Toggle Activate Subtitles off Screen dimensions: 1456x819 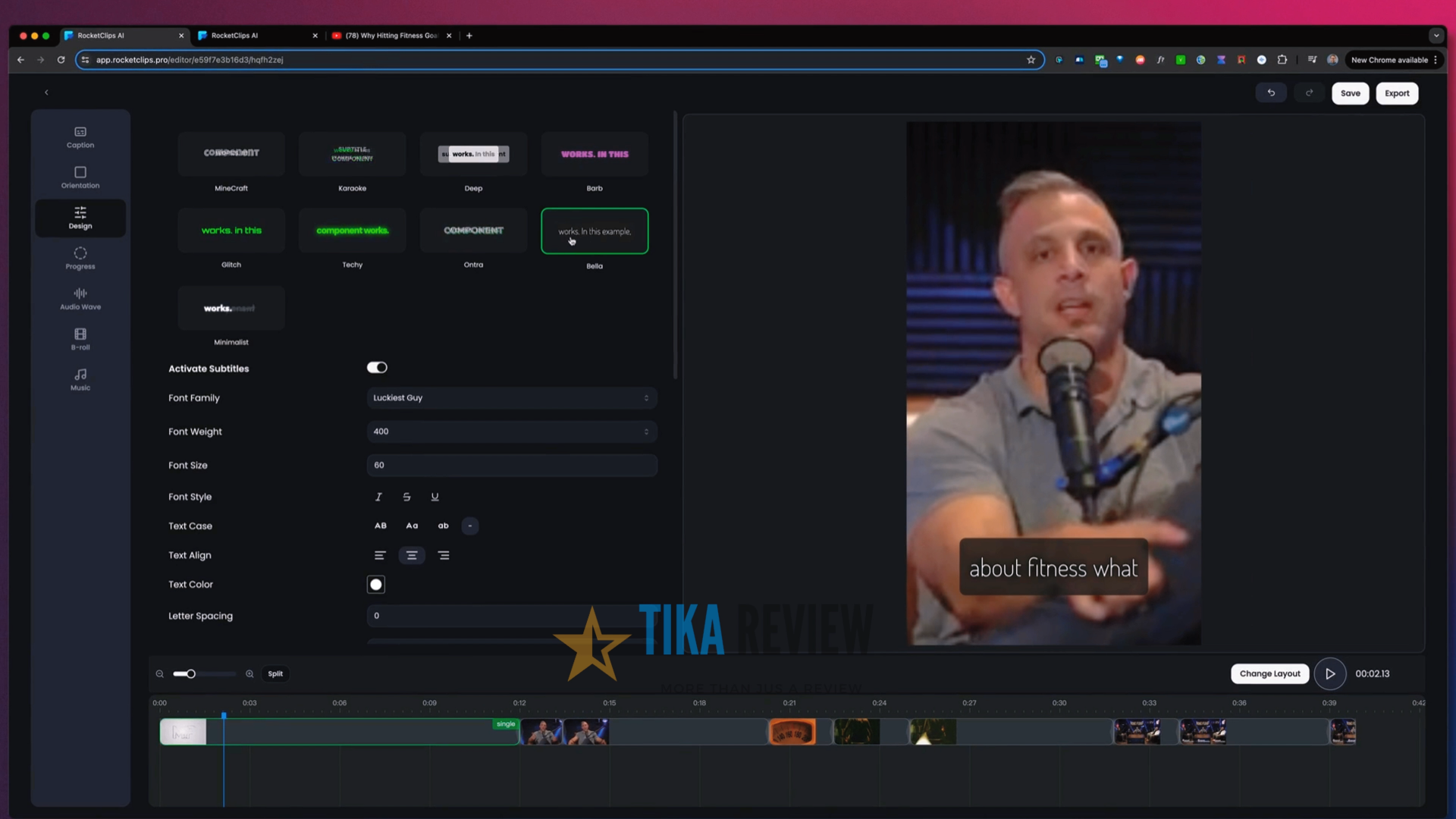point(377,367)
